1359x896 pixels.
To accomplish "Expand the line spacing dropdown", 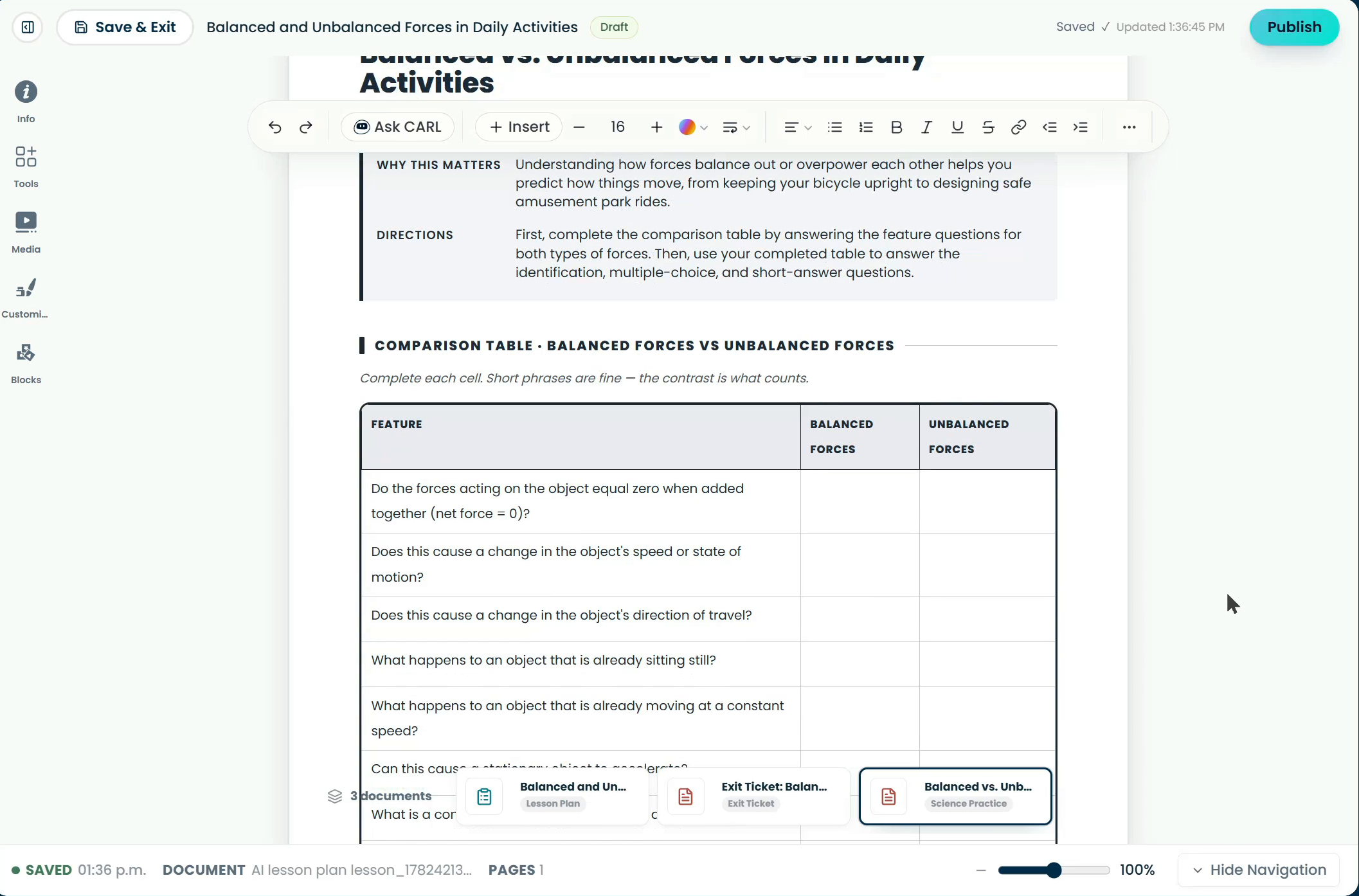I will (737, 127).
